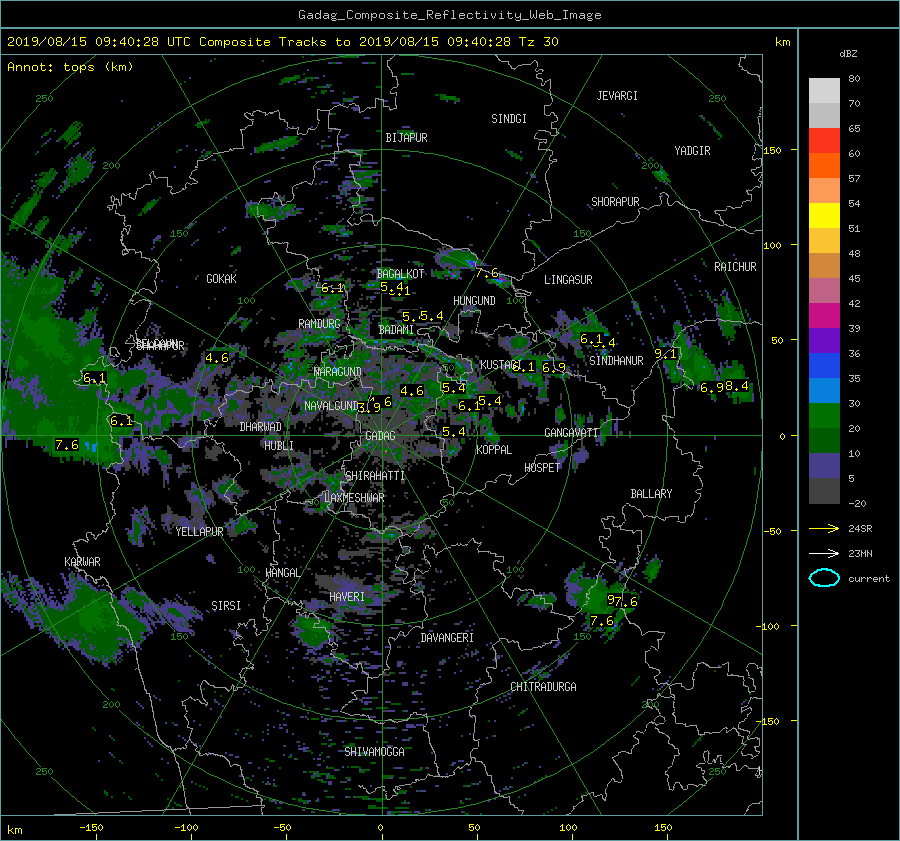Click the YELLAPUR city label

coord(199,532)
